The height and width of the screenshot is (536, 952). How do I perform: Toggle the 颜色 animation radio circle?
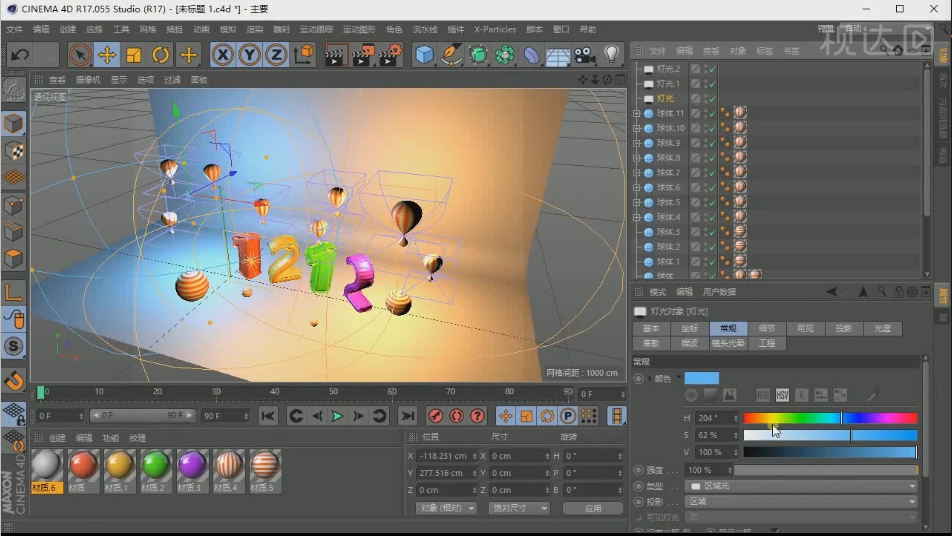[x=638, y=379]
